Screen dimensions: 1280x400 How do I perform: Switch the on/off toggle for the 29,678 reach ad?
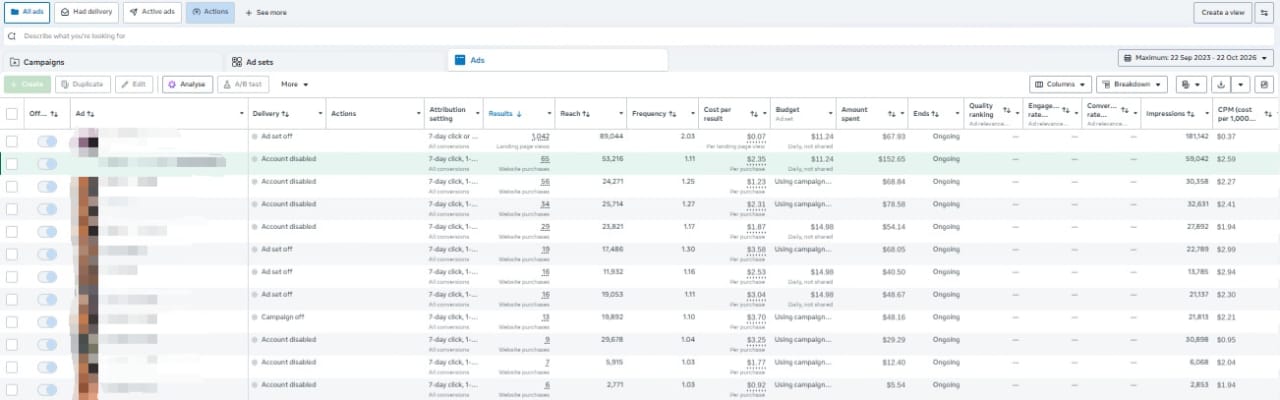(x=47, y=344)
